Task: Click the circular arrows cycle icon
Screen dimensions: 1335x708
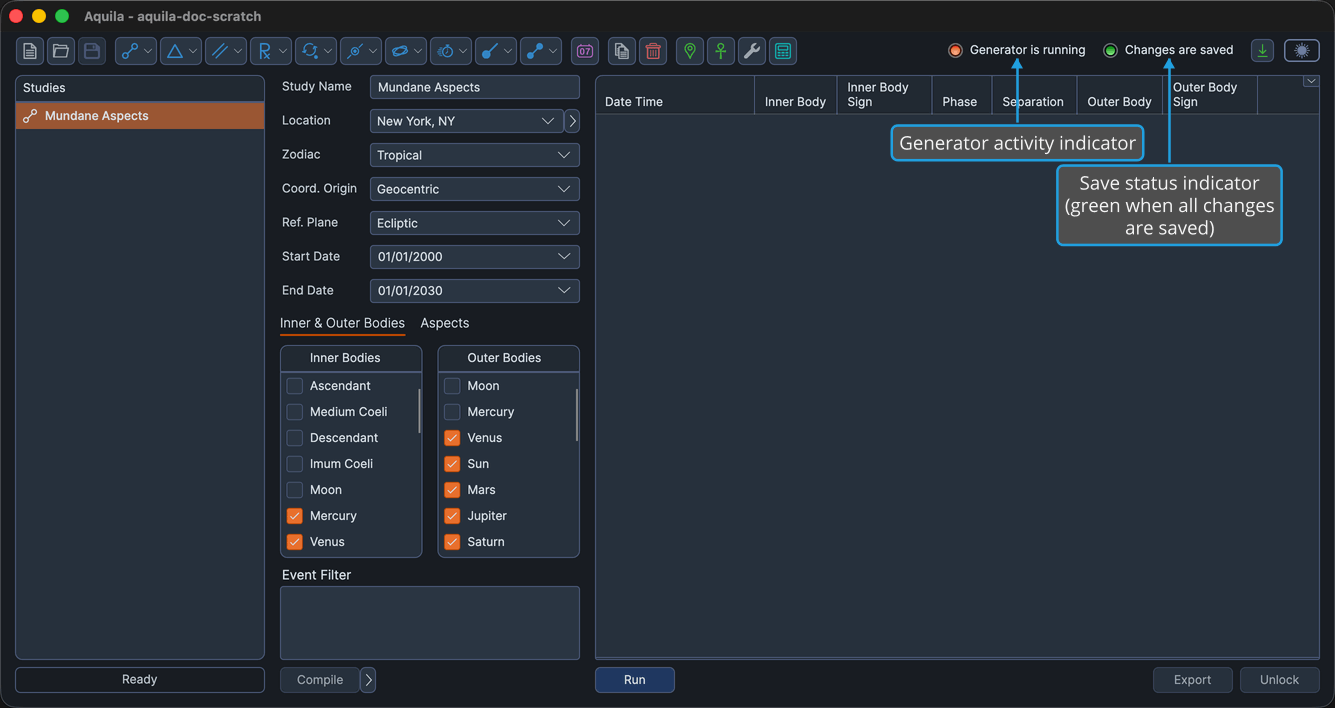Action: click(309, 51)
